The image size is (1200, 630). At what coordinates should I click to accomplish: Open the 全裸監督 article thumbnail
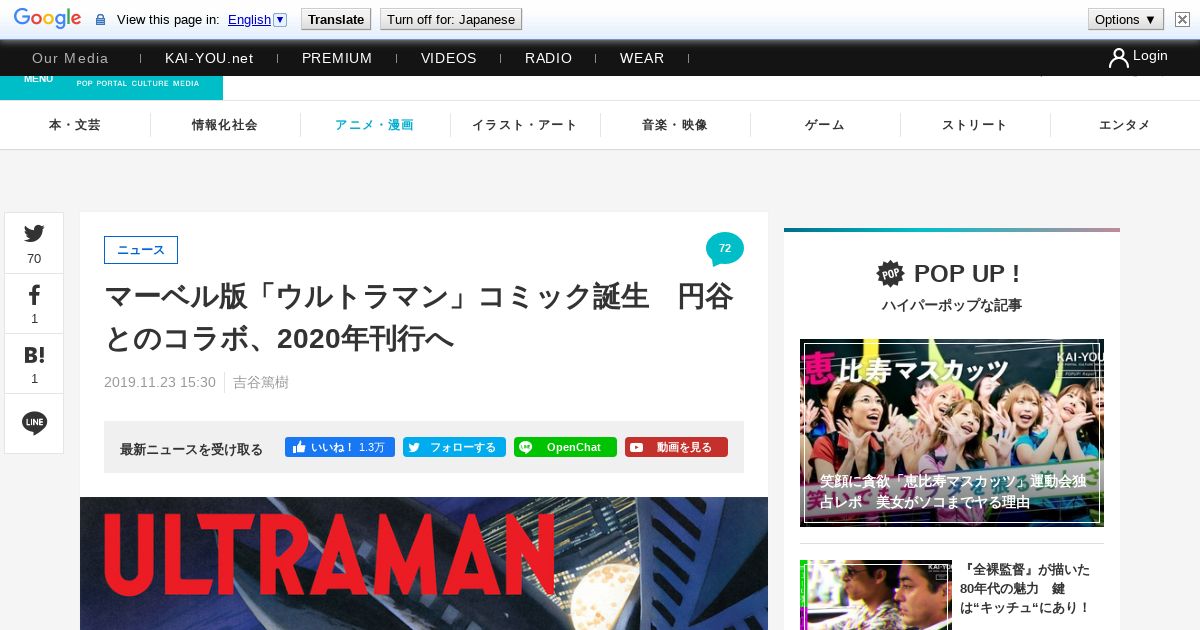coord(876,595)
